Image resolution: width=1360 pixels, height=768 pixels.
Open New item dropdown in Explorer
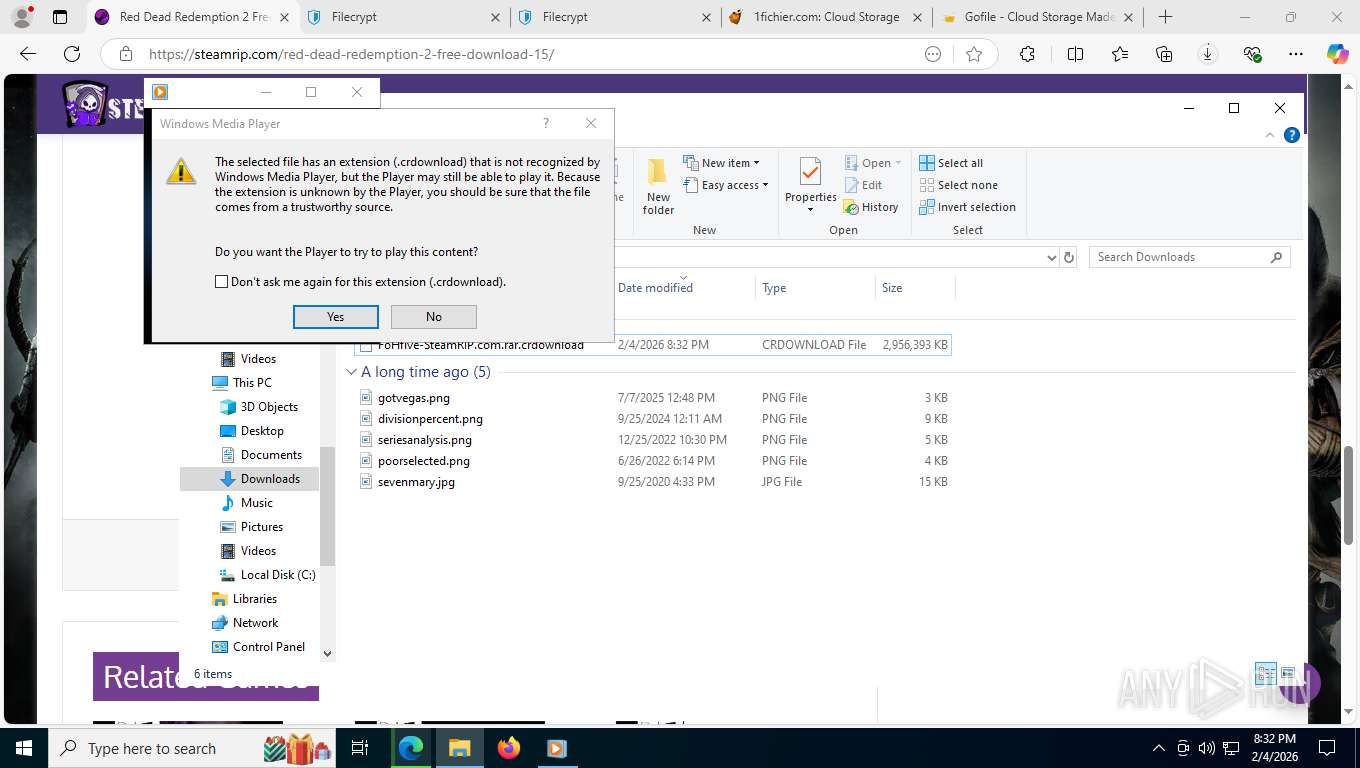(721, 163)
